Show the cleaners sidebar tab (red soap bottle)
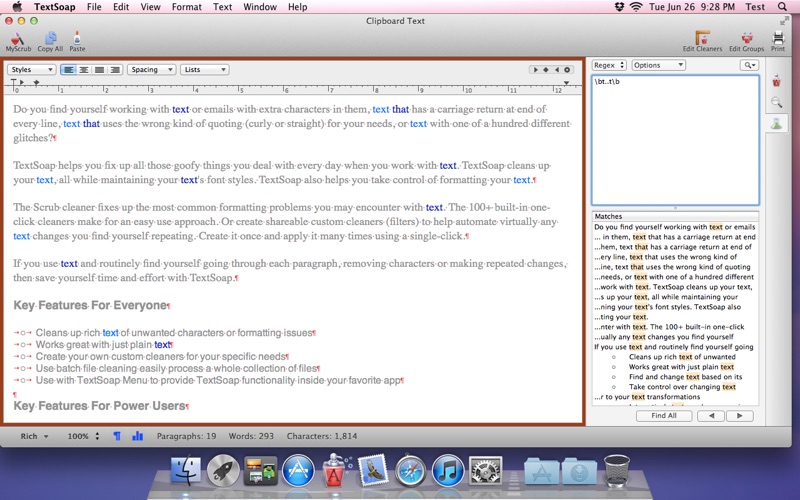This screenshot has width=800, height=500. [777, 81]
